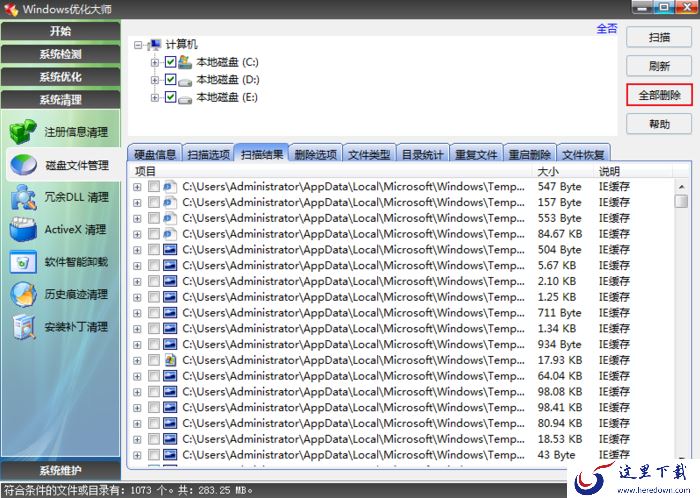The width and height of the screenshot is (700, 498).
Task: Open 注册信息清理 registry cleanup icon
Action: (x=23, y=132)
